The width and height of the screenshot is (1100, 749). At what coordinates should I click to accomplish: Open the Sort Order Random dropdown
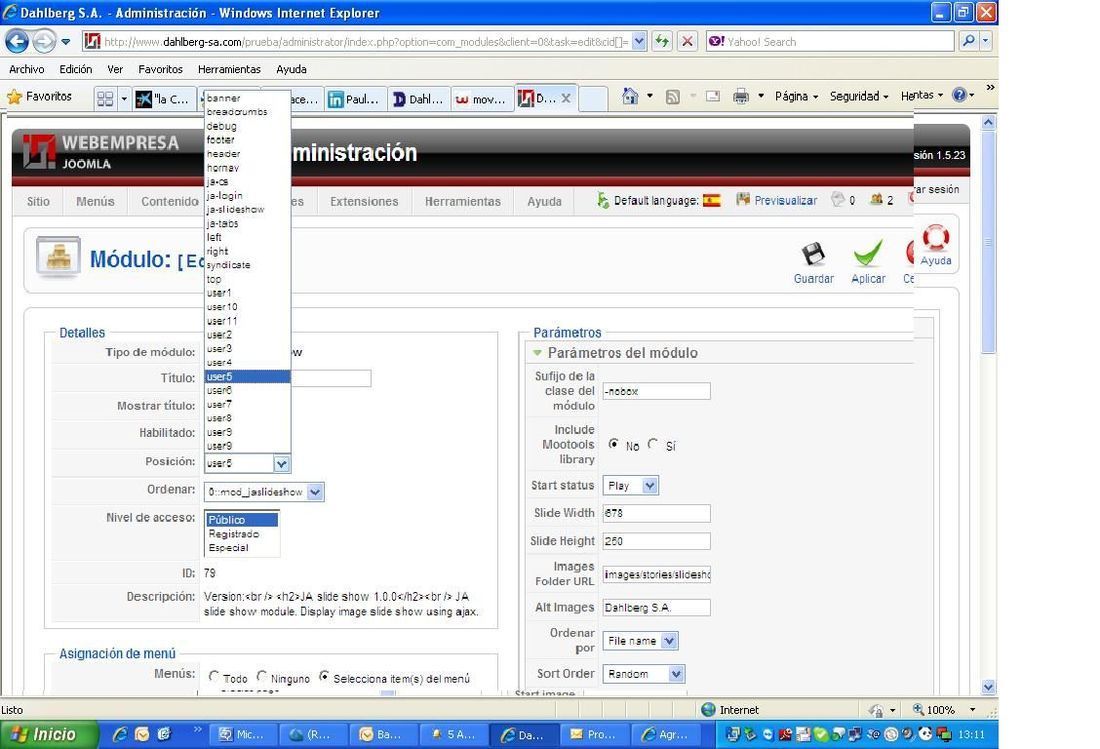tap(643, 674)
